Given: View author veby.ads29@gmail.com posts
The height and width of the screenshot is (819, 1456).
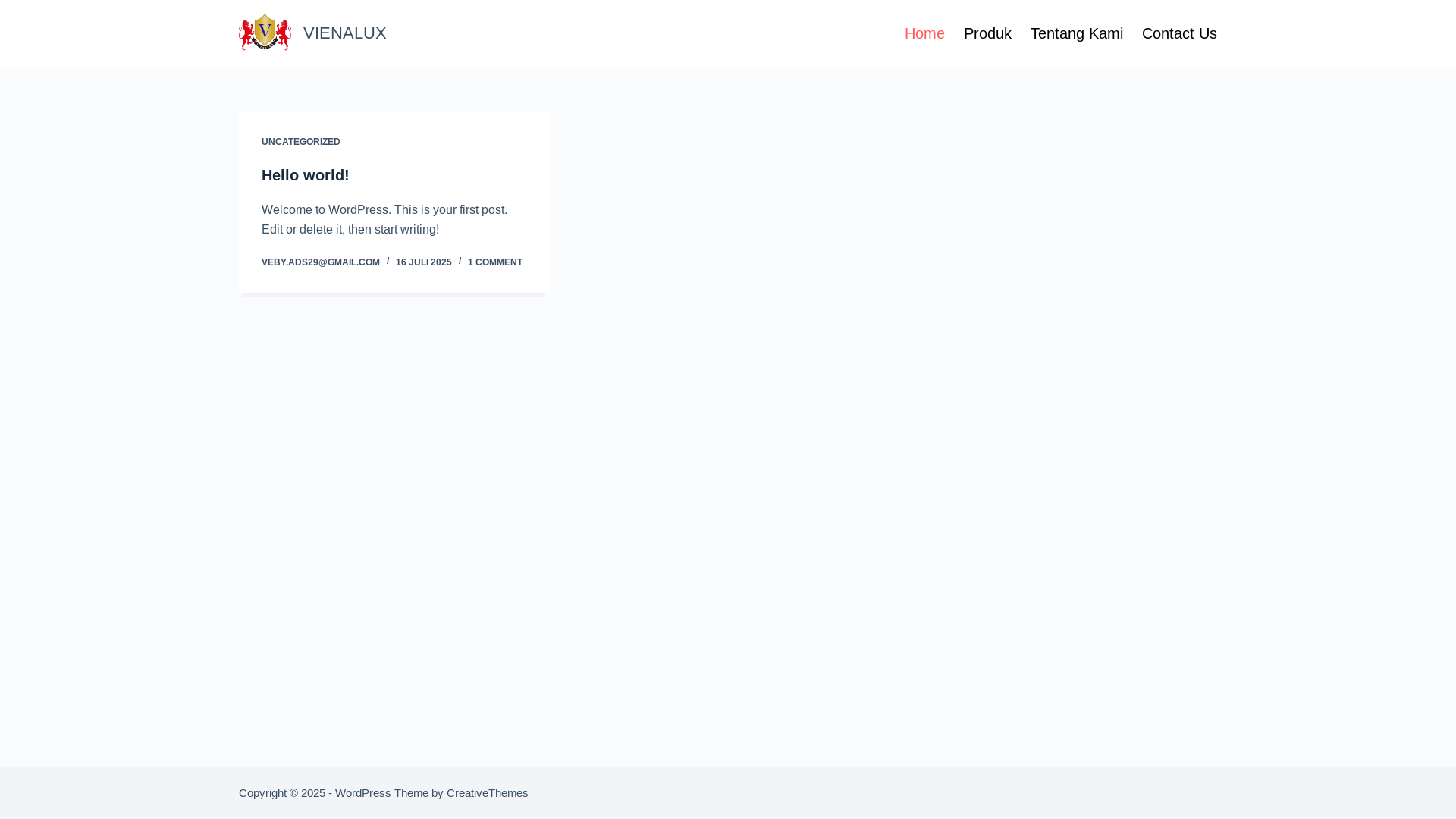Looking at the screenshot, I should coord(321,262).
